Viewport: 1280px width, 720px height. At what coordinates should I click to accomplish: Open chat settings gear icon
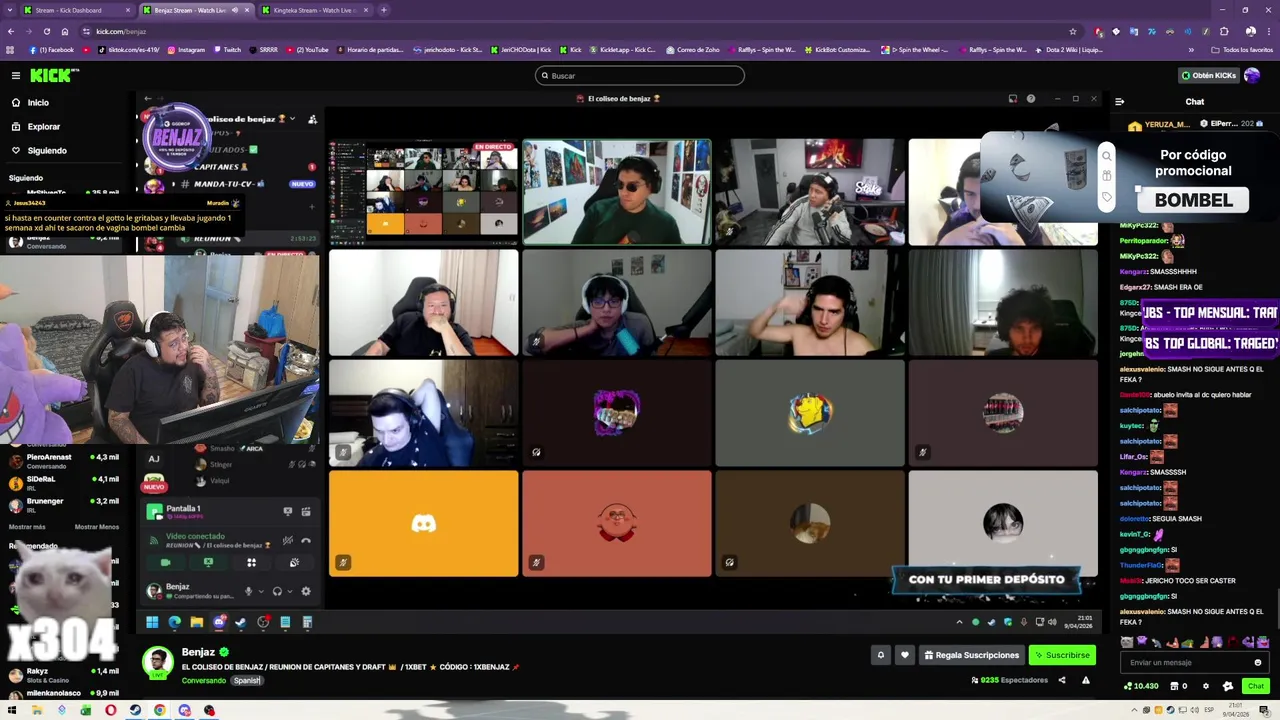pyautogui.click(x=1205, y=686)
